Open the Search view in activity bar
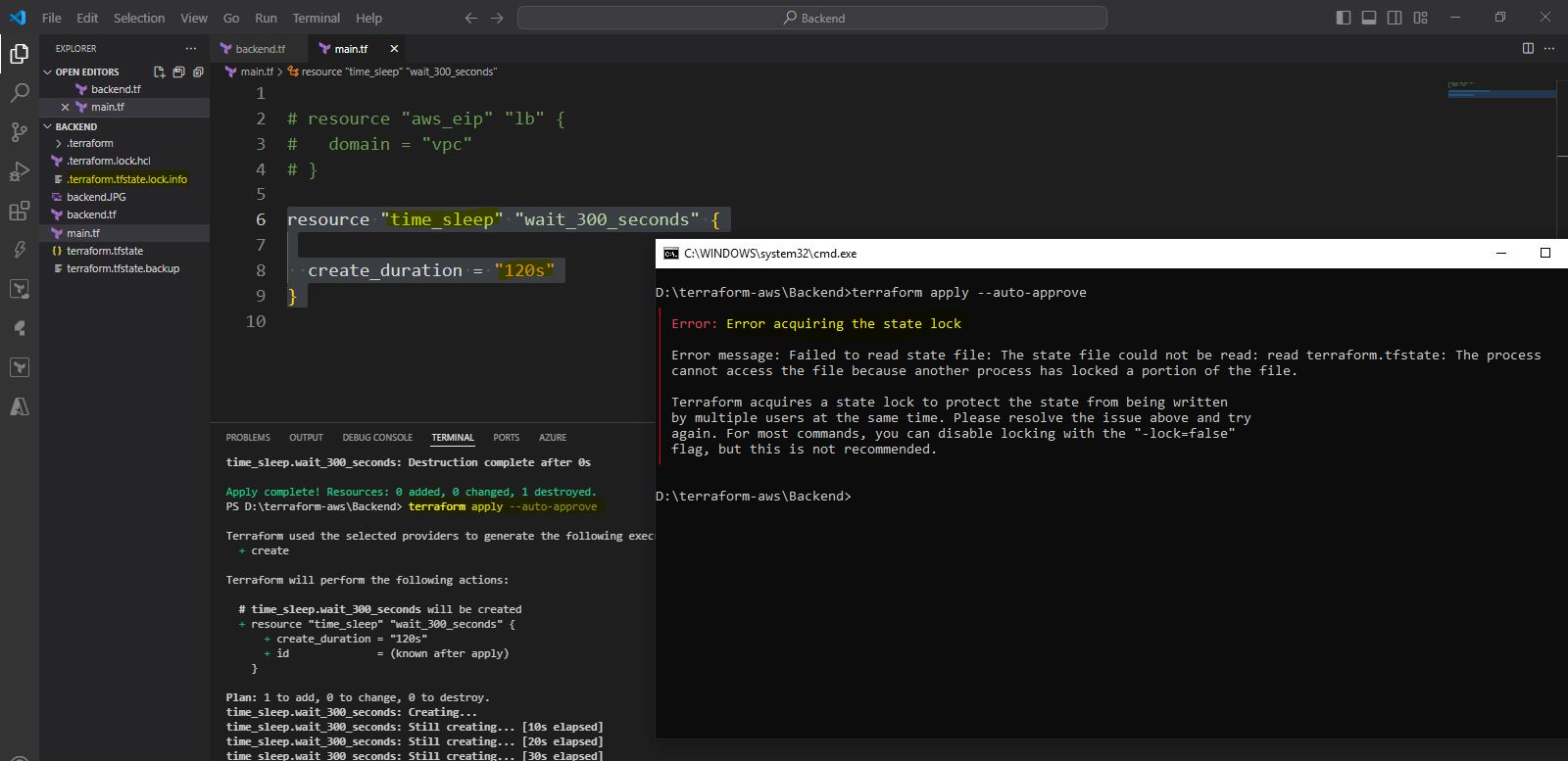 (x=19, y=93)
